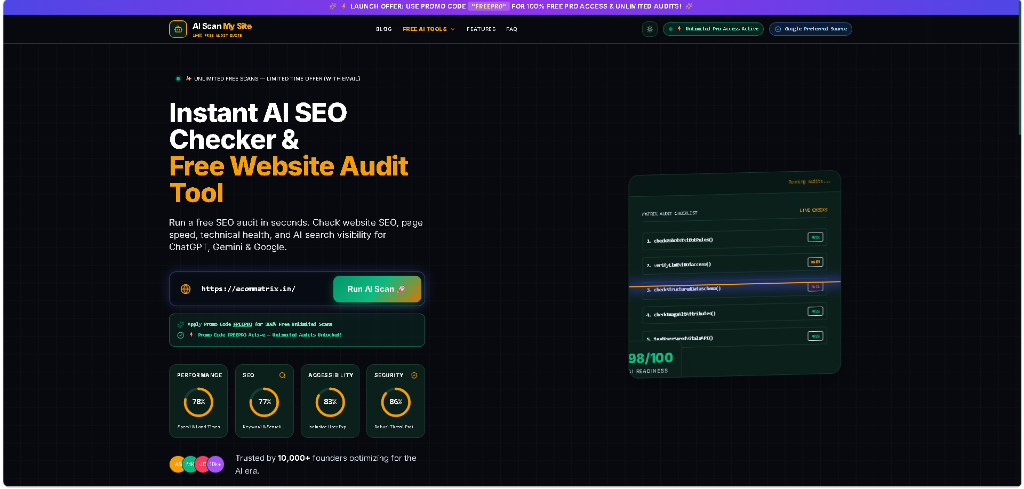Click the globe icon in the URL field
The width and height of the screenshot is (1024, 489).
pyautogui.click(x=185, y=289)
